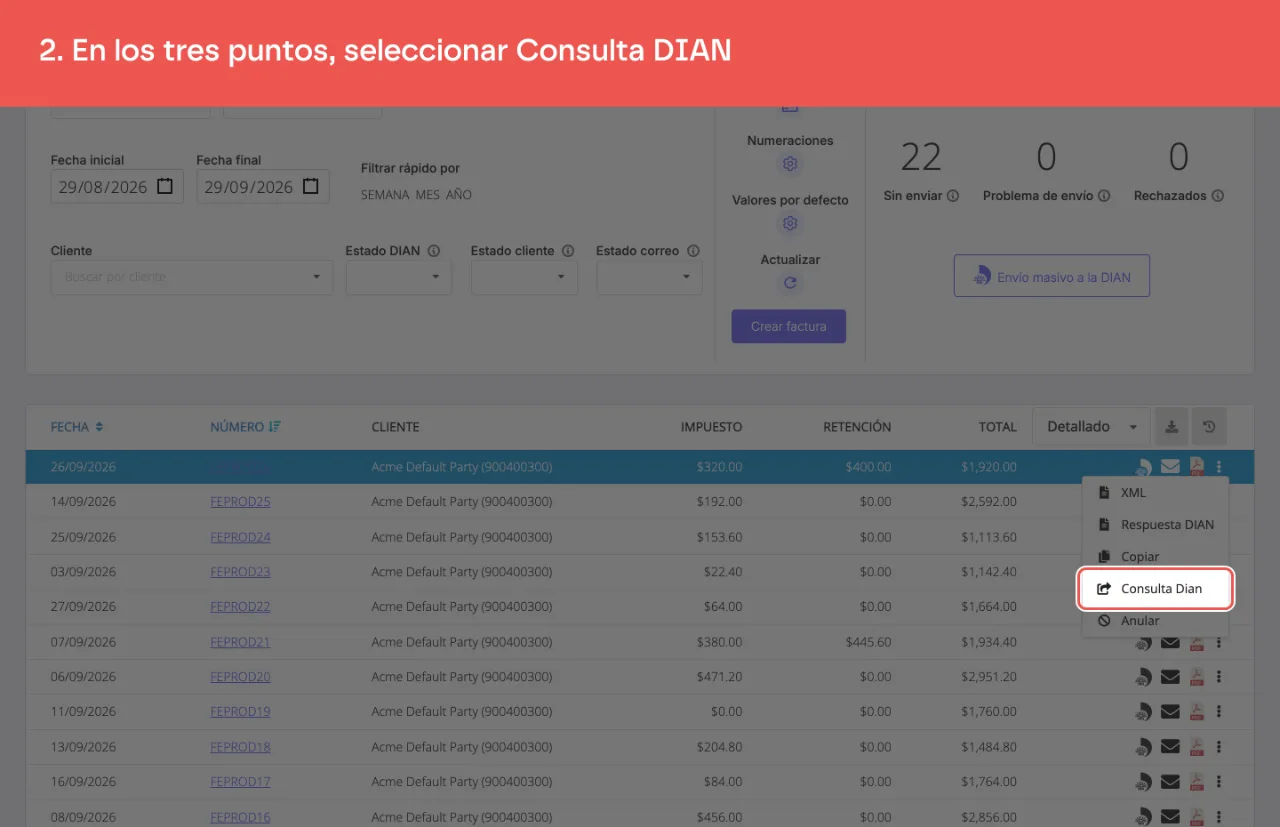Click the Envío masivo a la DIAN button
The width and height of the screenshot is (1280, 827).
coord(1052,276)
